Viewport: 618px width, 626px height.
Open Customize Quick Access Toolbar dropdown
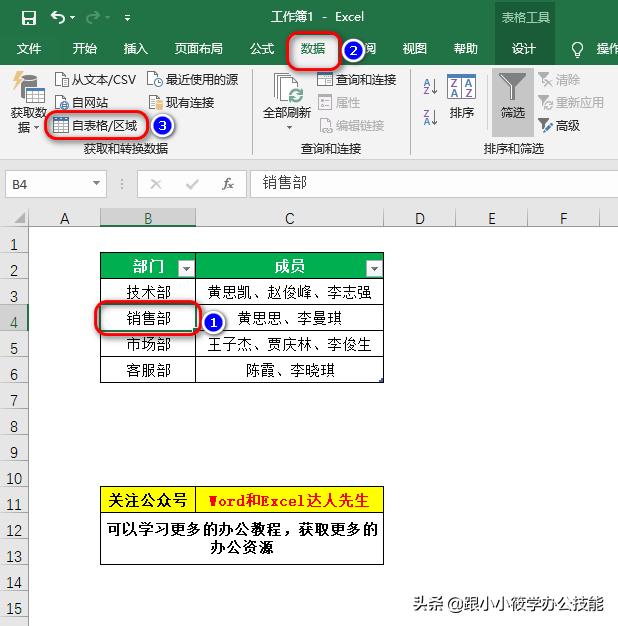[x=127, y=18]
